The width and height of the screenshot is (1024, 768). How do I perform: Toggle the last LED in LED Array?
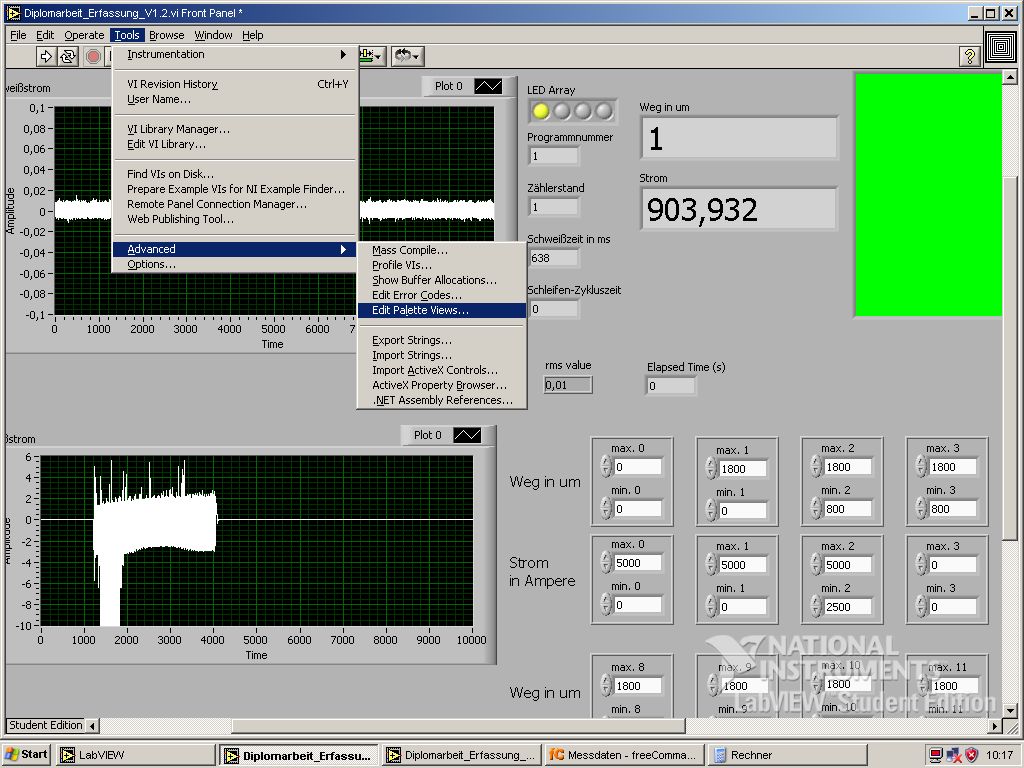(604, 111)
